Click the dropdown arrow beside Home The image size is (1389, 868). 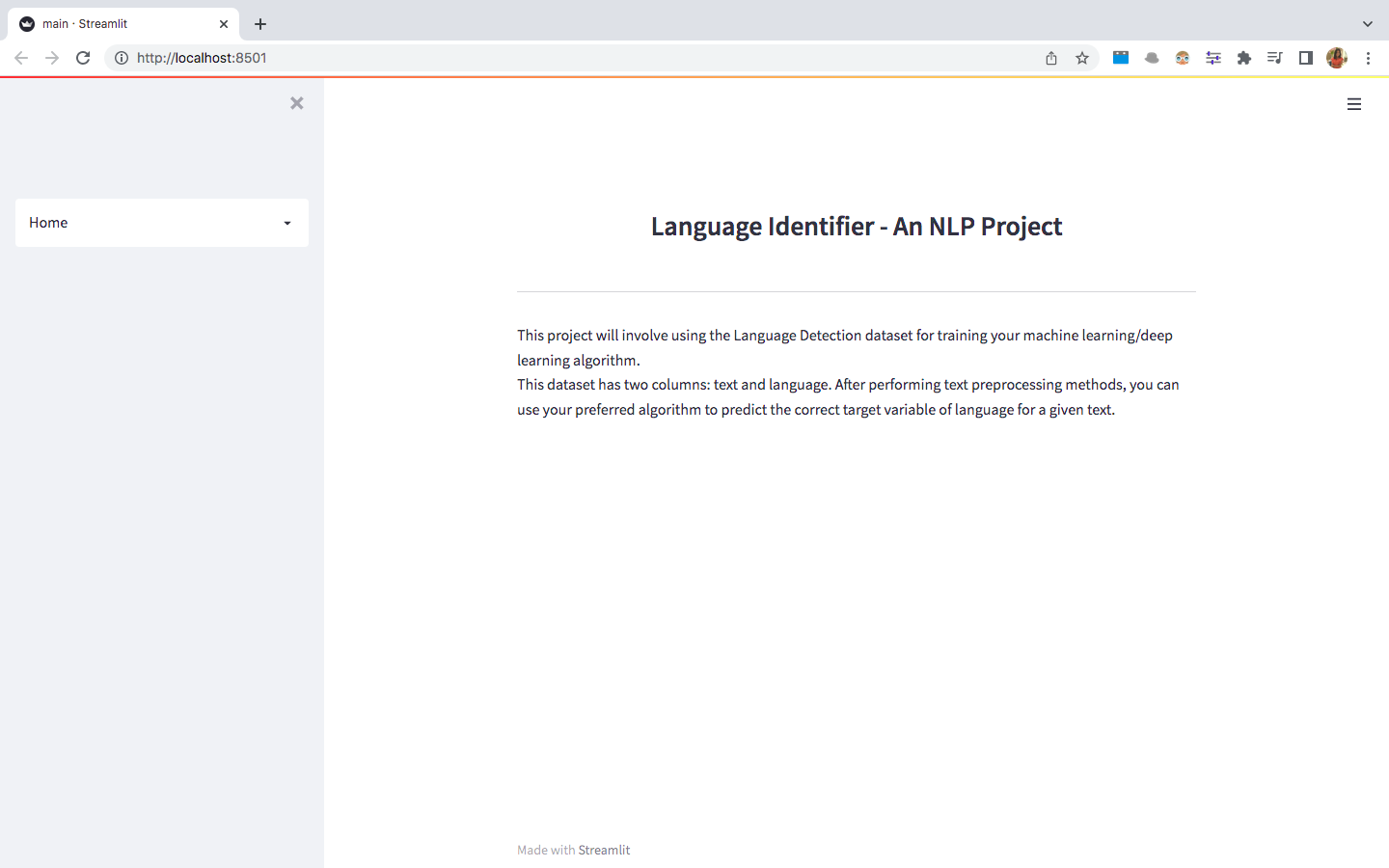(x=287, y=224)
